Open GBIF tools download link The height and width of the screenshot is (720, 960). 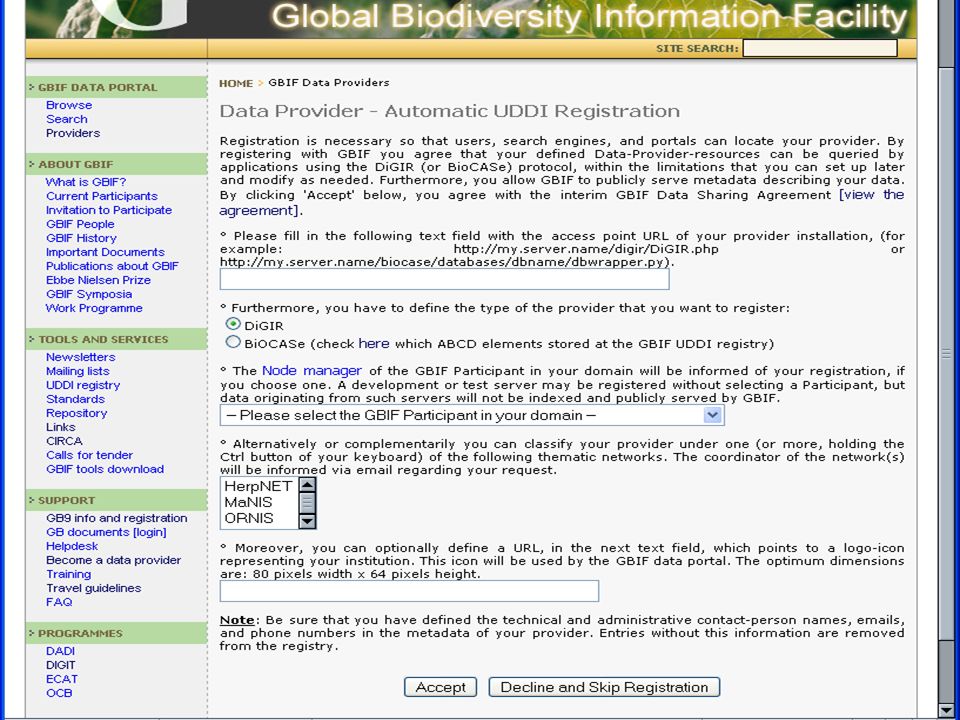click(105, 470)
